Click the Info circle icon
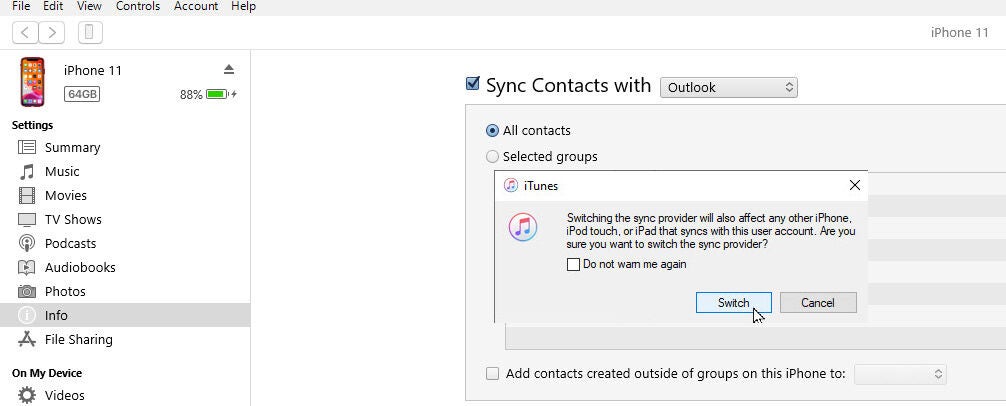The height and width of the screenshot is (406, 1006). click(27, 316)
